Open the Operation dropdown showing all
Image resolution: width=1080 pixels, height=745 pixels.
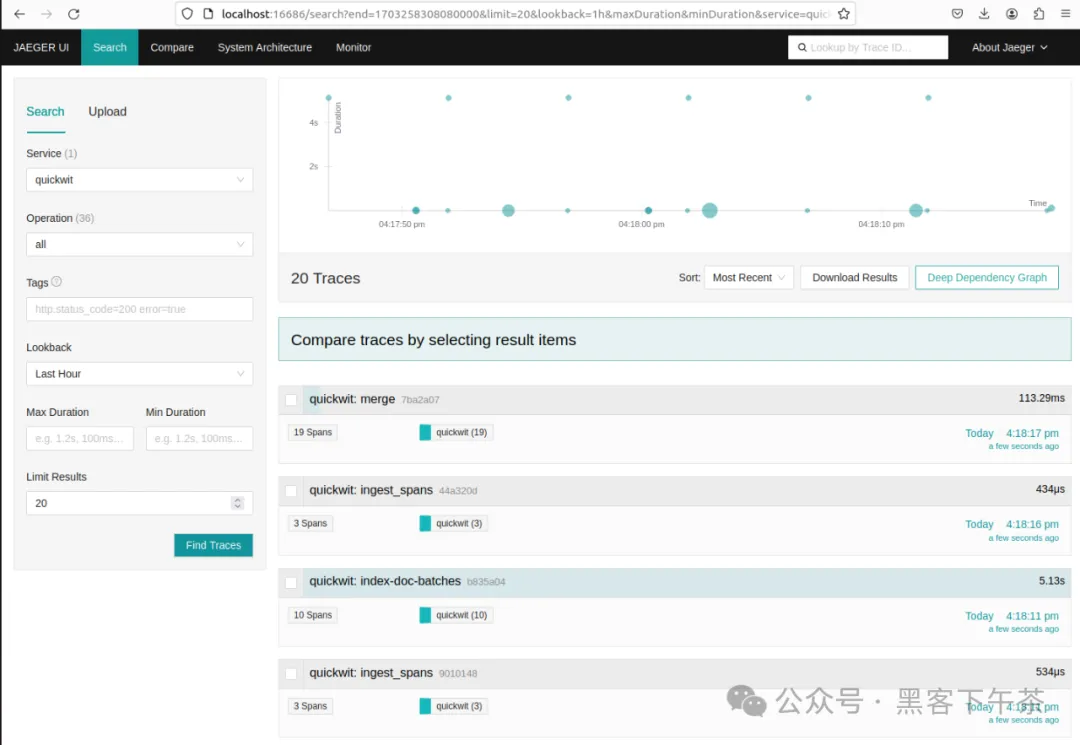139,244
